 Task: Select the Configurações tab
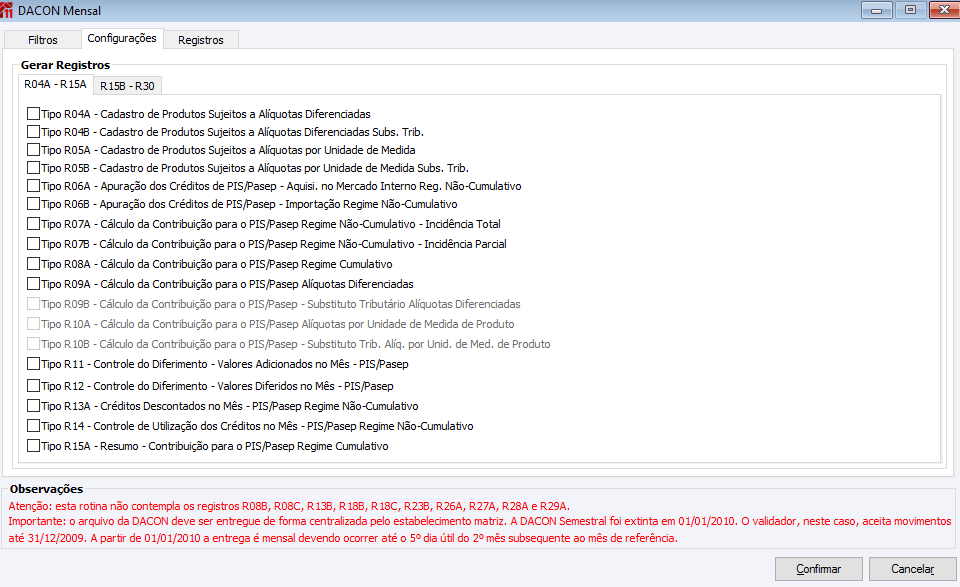[122, 38]
